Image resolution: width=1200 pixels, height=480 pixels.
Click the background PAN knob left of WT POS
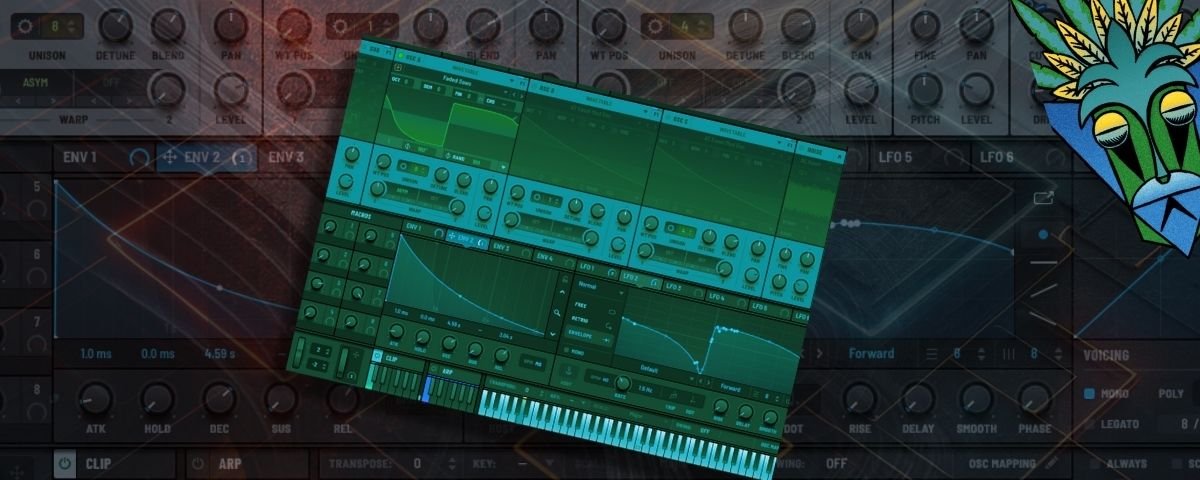pos(232,24)
